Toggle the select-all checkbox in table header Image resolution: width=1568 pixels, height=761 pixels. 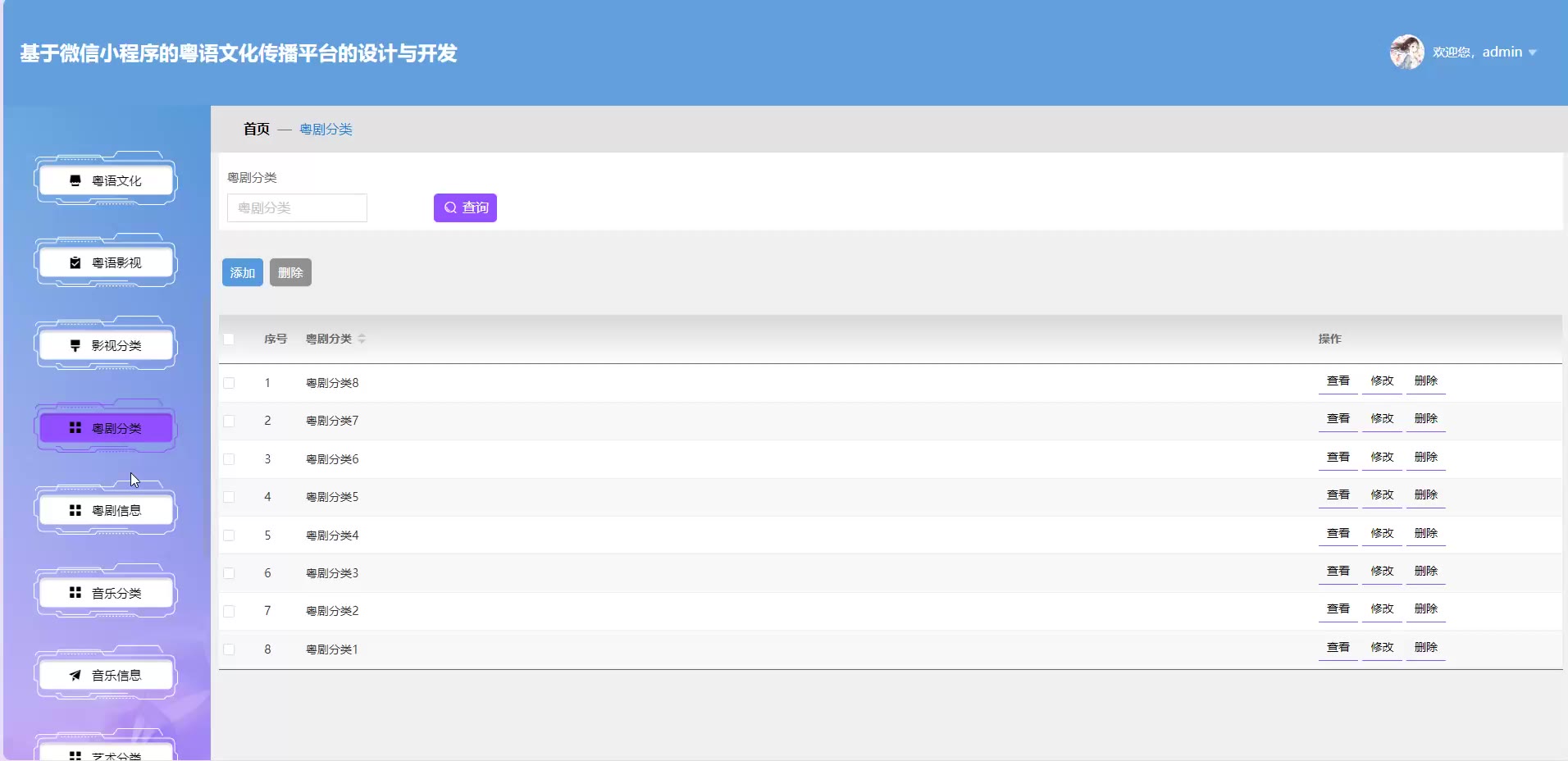[229, 339]
